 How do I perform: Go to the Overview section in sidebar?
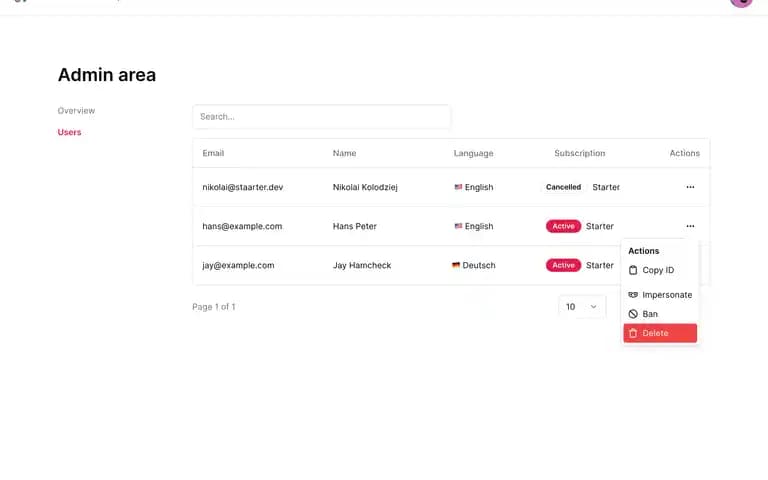76,111
